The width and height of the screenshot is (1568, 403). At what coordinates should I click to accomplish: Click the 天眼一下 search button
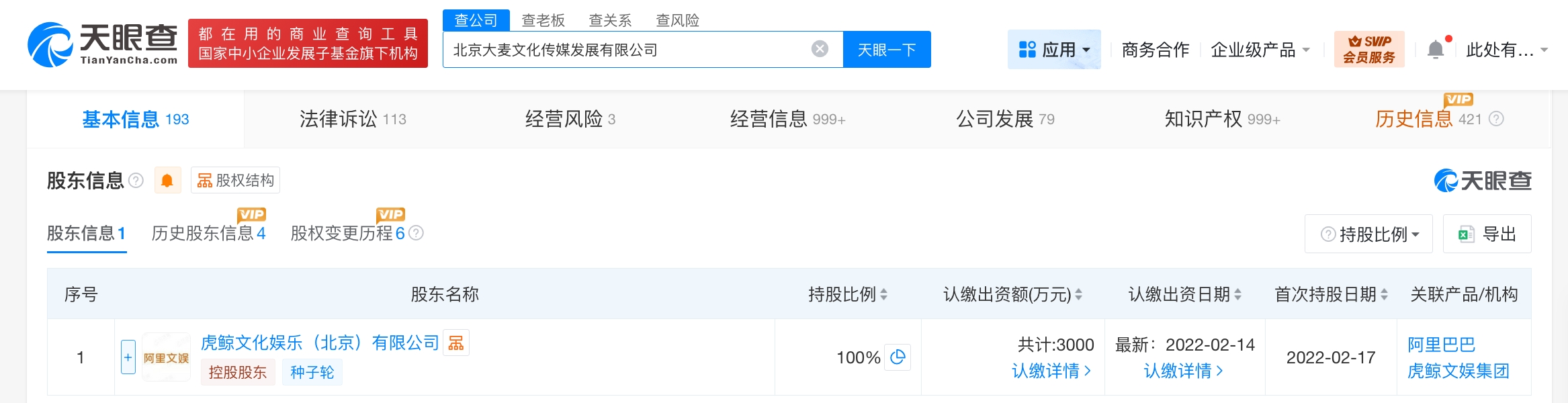887,50
